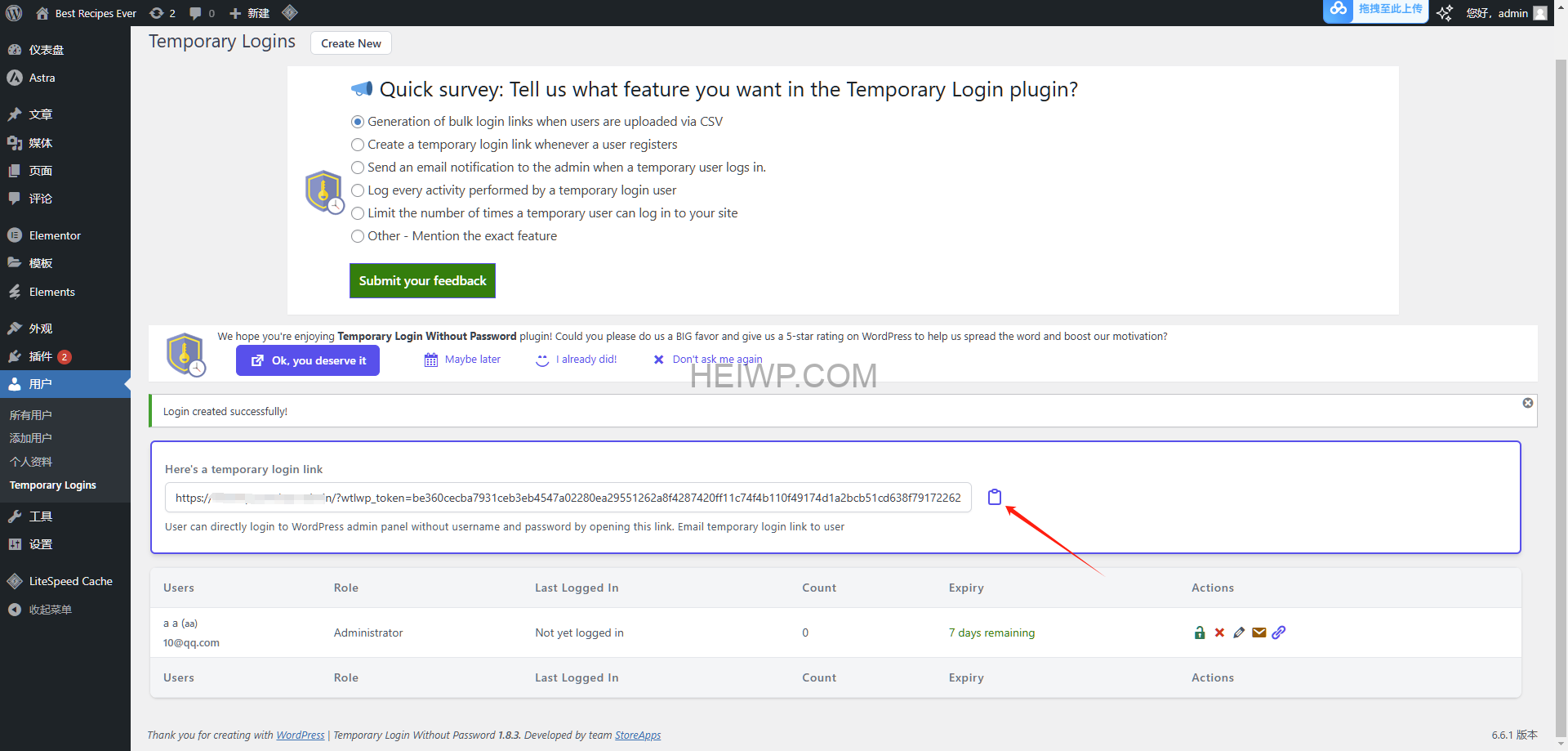Viewport: 1568px width, 751px height.
Task: Open the admin user profile menu
Action: (1506, 13)
